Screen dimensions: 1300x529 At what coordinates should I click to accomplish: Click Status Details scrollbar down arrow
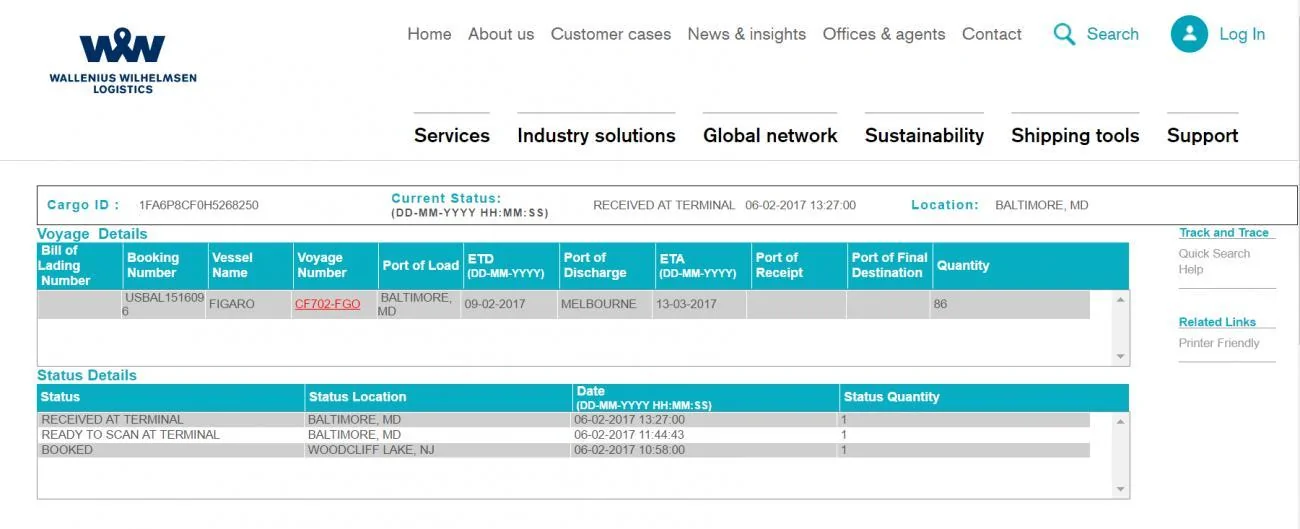coord(1121,489)
